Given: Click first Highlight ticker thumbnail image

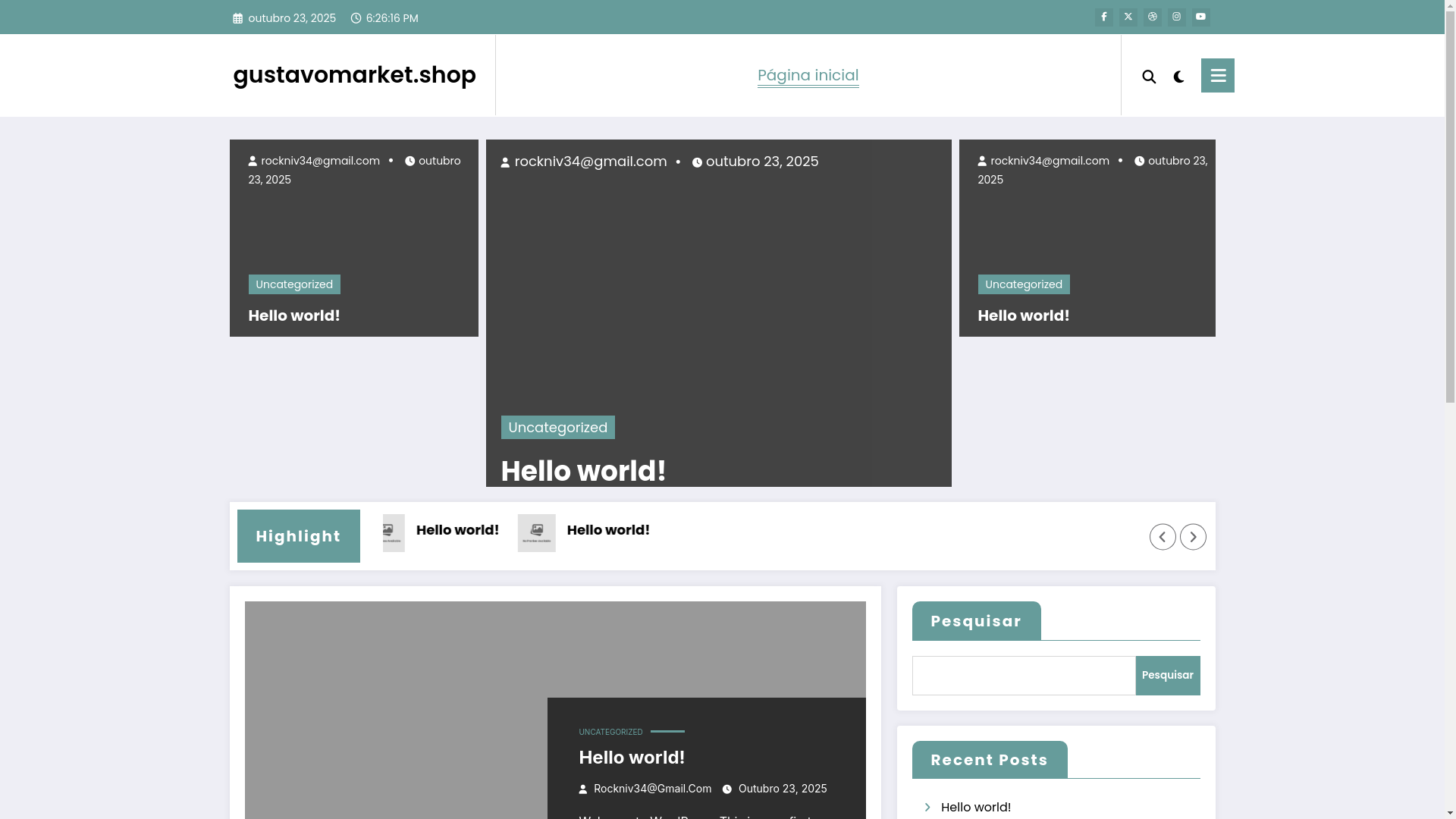Looking at the screenshot, I should [x=393, y=532].
